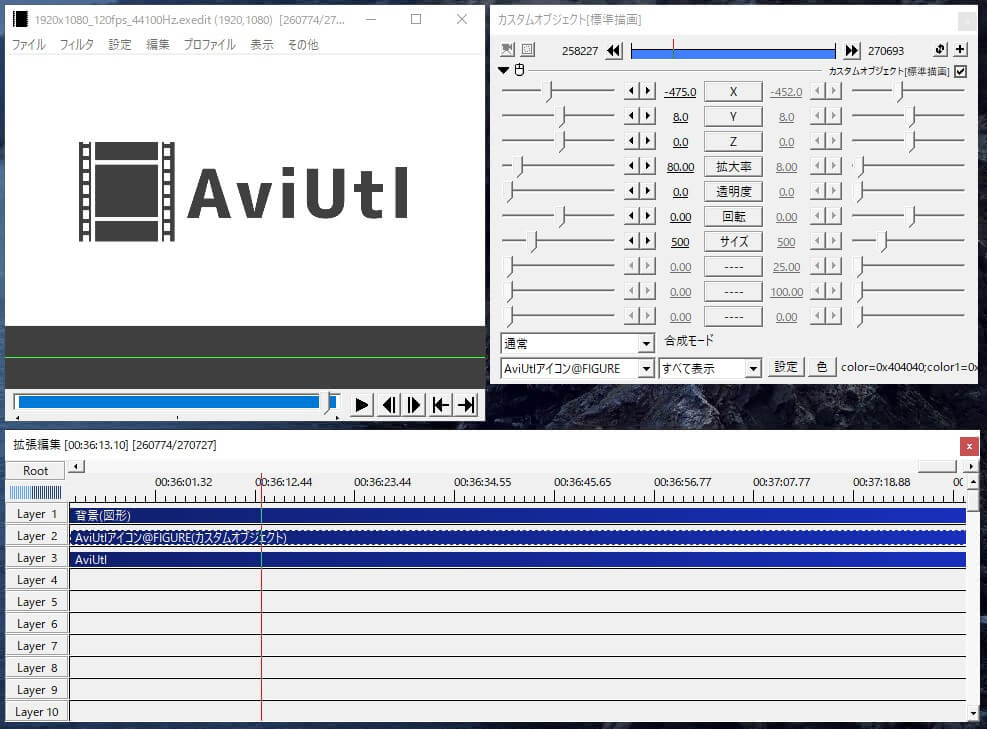Click the サイズ button

[733, 241]
